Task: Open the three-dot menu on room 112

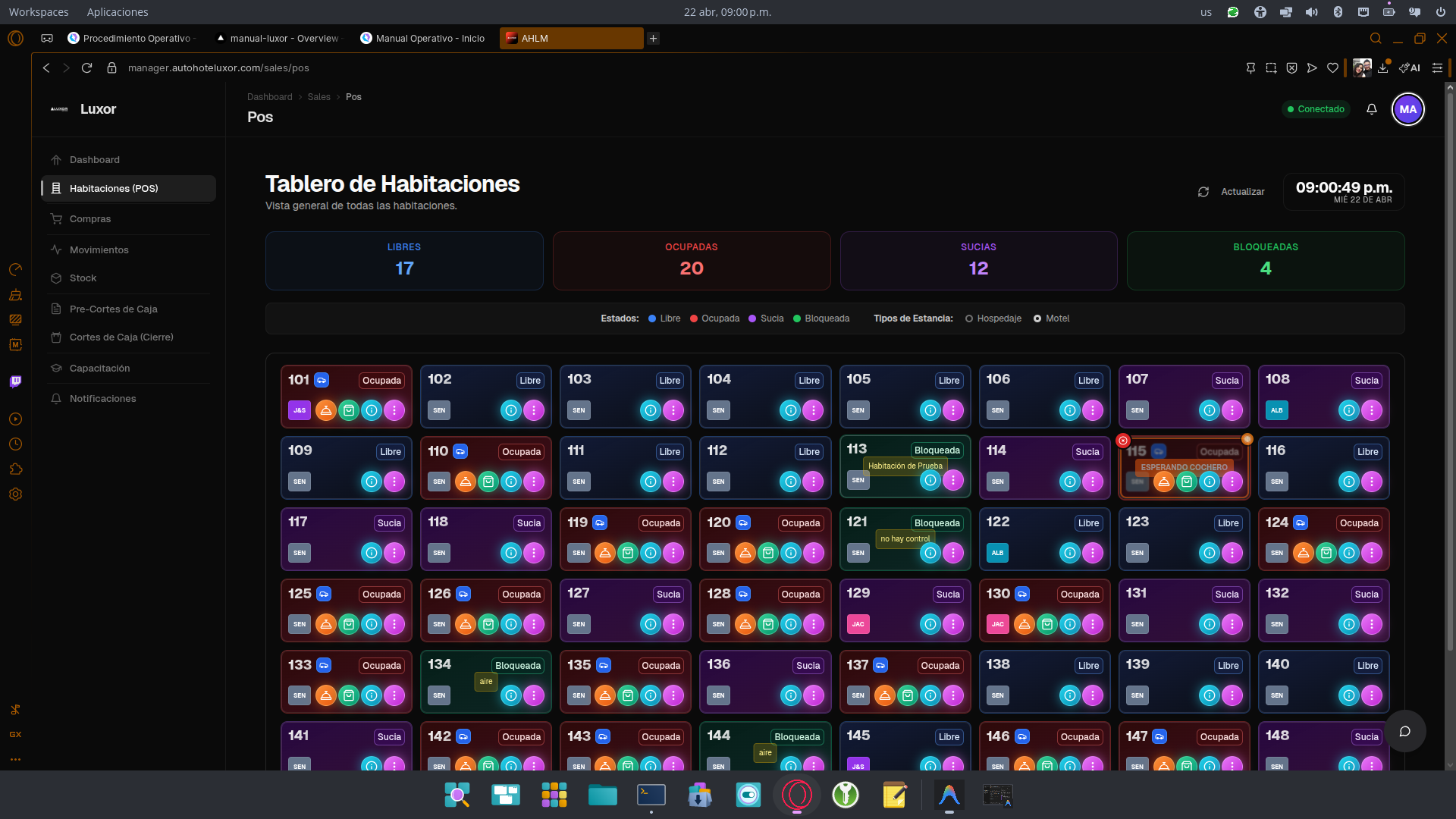Action: (x=814, y=482)
